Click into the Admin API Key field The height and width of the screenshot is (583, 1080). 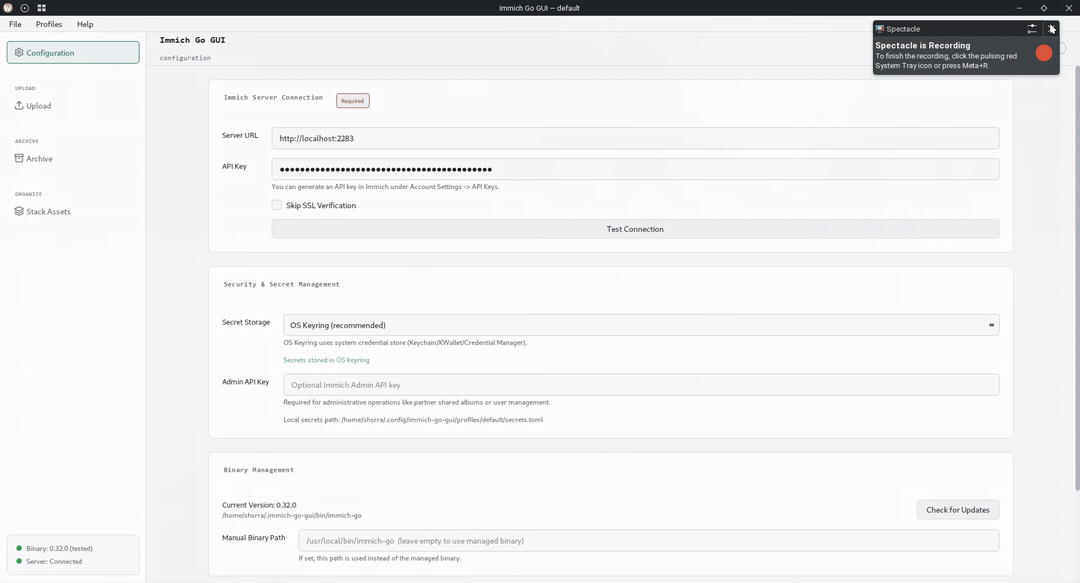point(641,385)
